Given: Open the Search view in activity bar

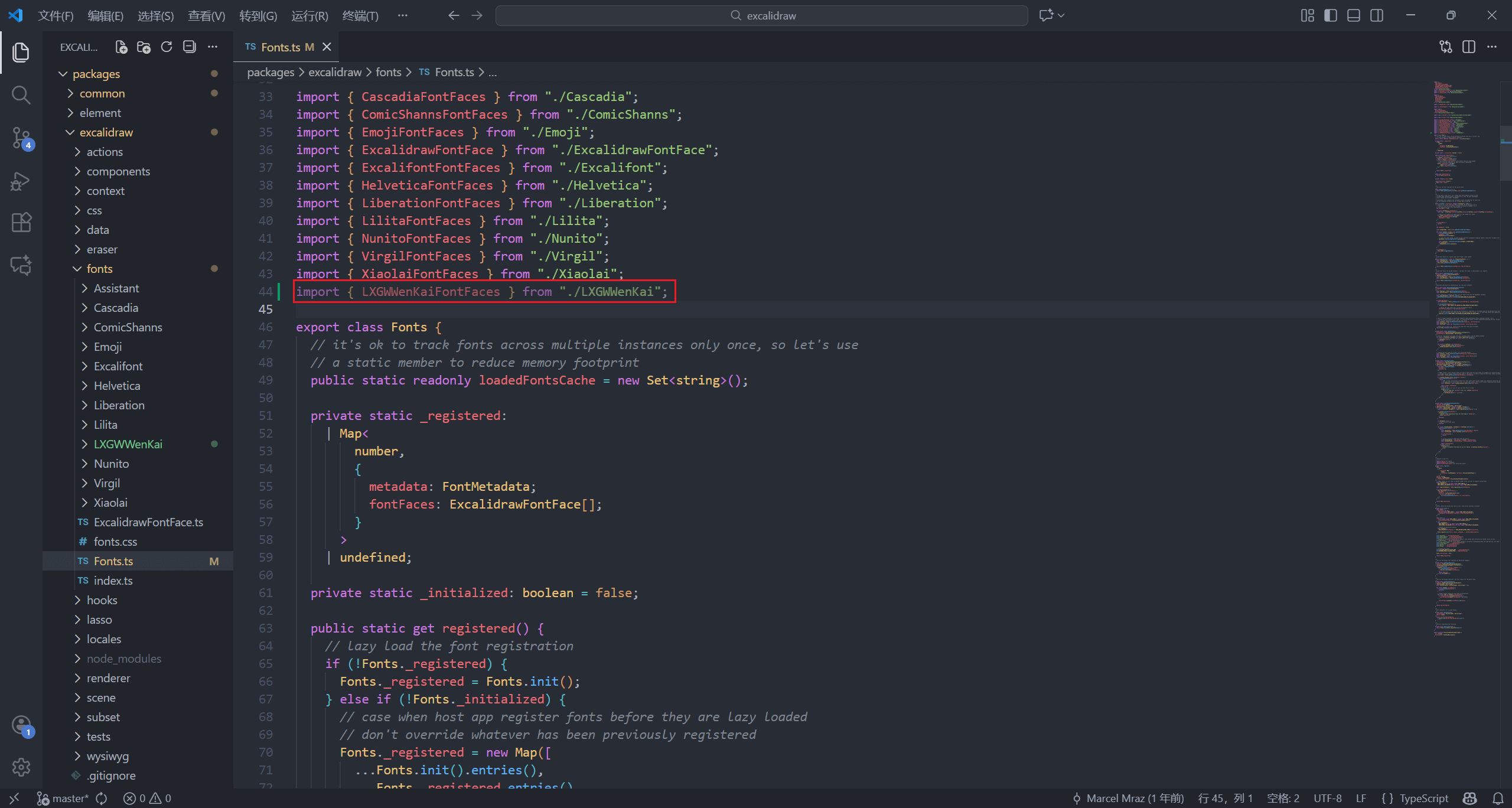Looking at the screenshot, I should [21, 95].
